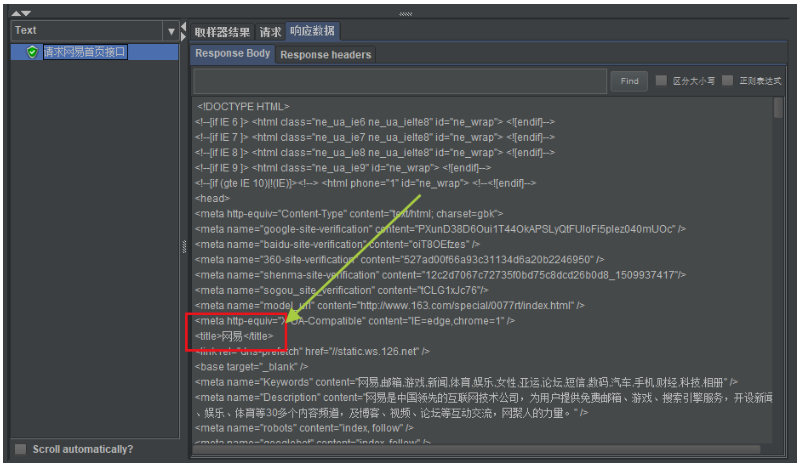Image resolution: width=801 pixels, height=467 pixels.
Task: Switch to the 响应数据 tab
Action: pos(312,31)
